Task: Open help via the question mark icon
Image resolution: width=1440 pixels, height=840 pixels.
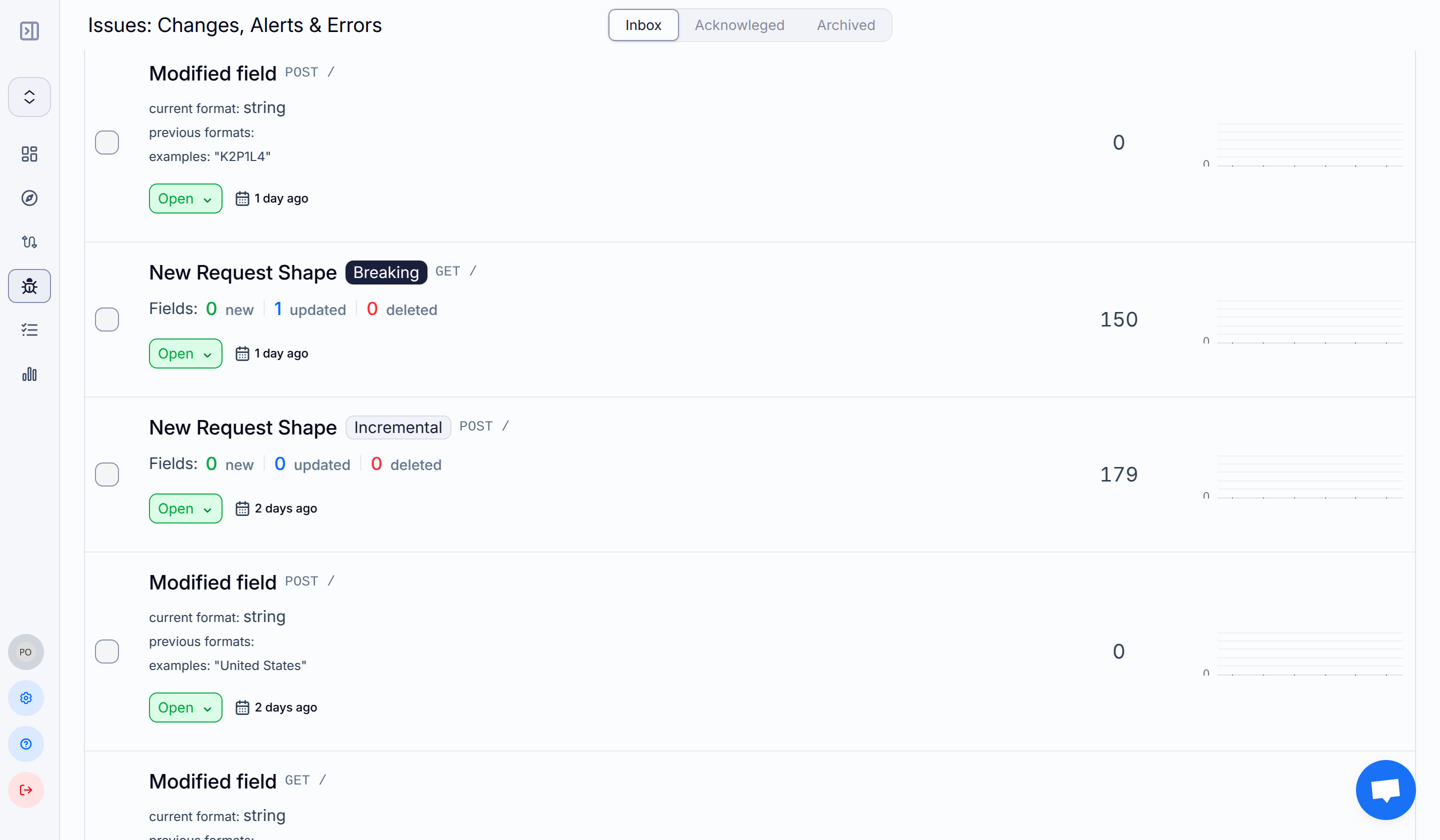Action: (x=25, y=743)
